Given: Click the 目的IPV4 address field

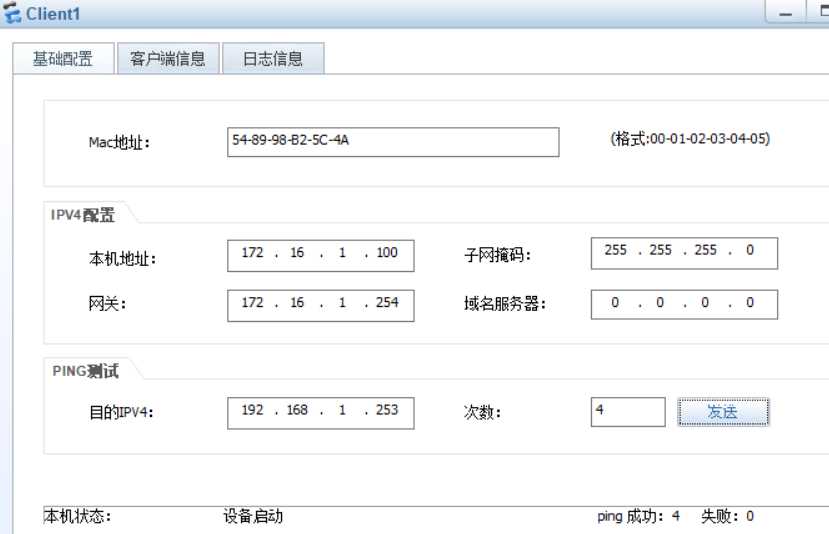Looking at the screenshot, I should pyautogui.click(x=320, y=413).
